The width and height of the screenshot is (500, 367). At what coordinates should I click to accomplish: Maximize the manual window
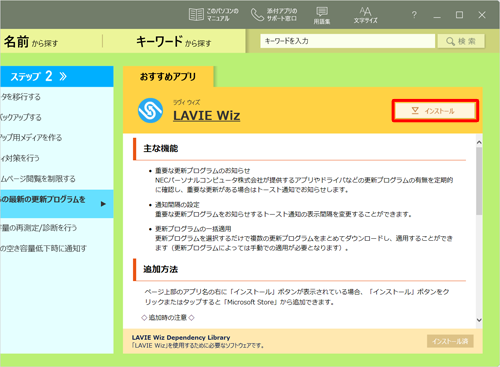coord(459,15)
